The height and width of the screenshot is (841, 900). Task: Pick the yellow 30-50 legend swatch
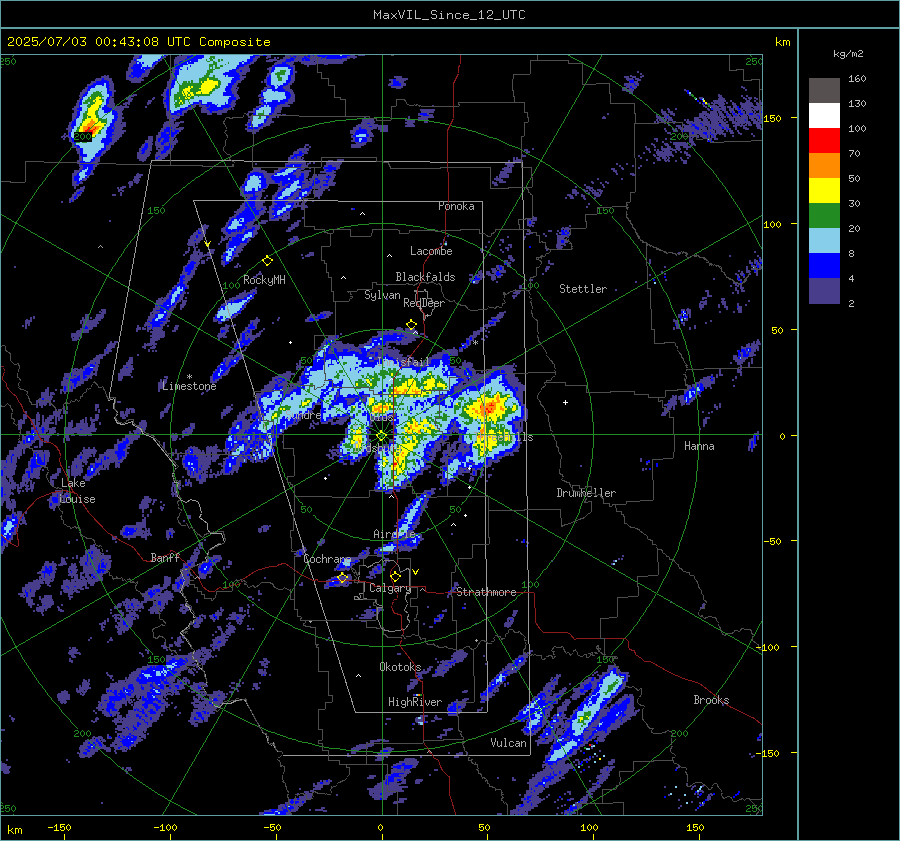coord(824,191)
